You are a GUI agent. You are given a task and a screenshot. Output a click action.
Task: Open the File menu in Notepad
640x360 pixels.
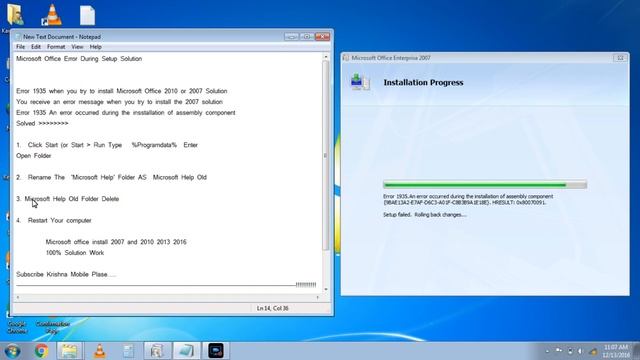point(20,47)
